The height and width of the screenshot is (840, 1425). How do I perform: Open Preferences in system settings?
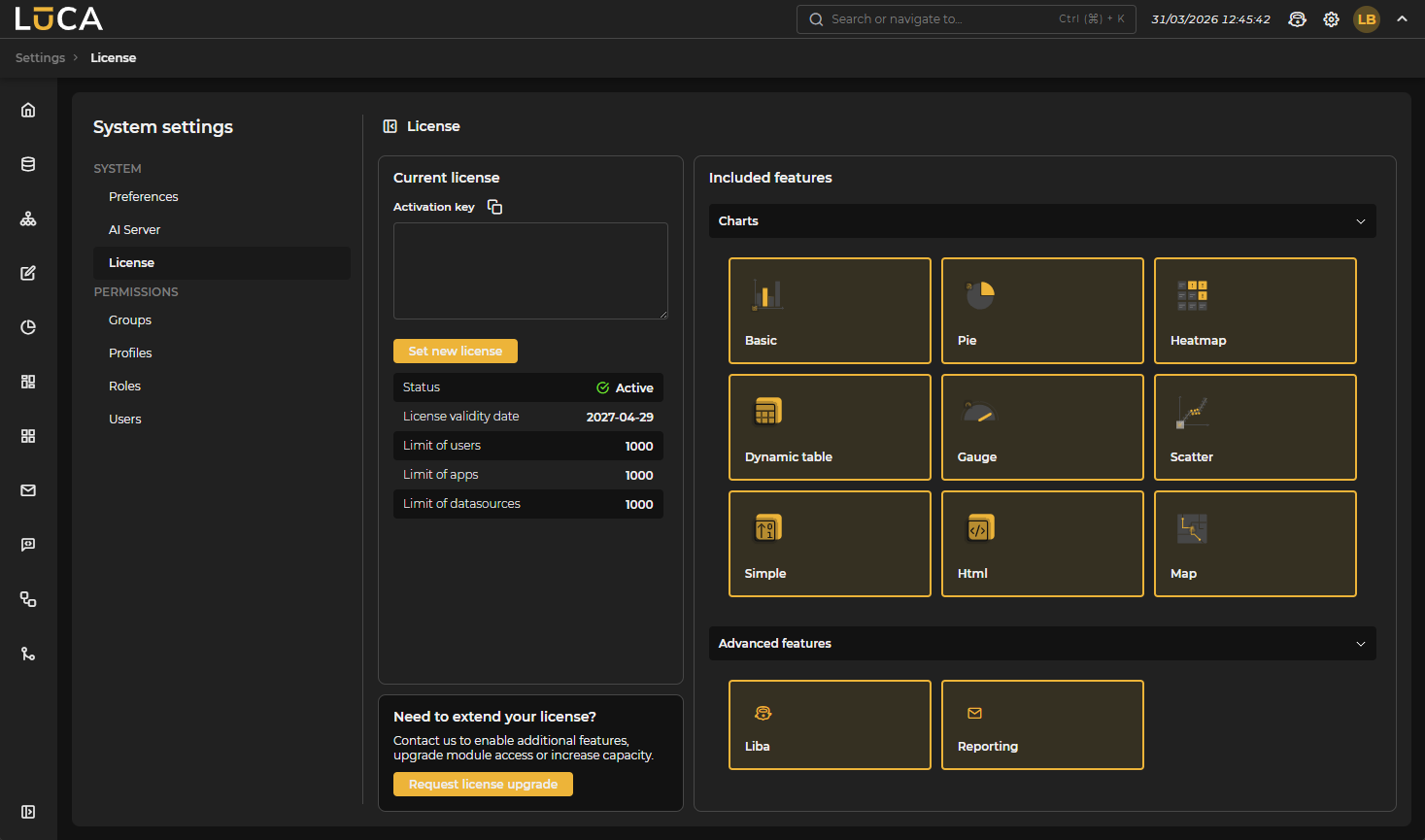(x=144, y=197)
